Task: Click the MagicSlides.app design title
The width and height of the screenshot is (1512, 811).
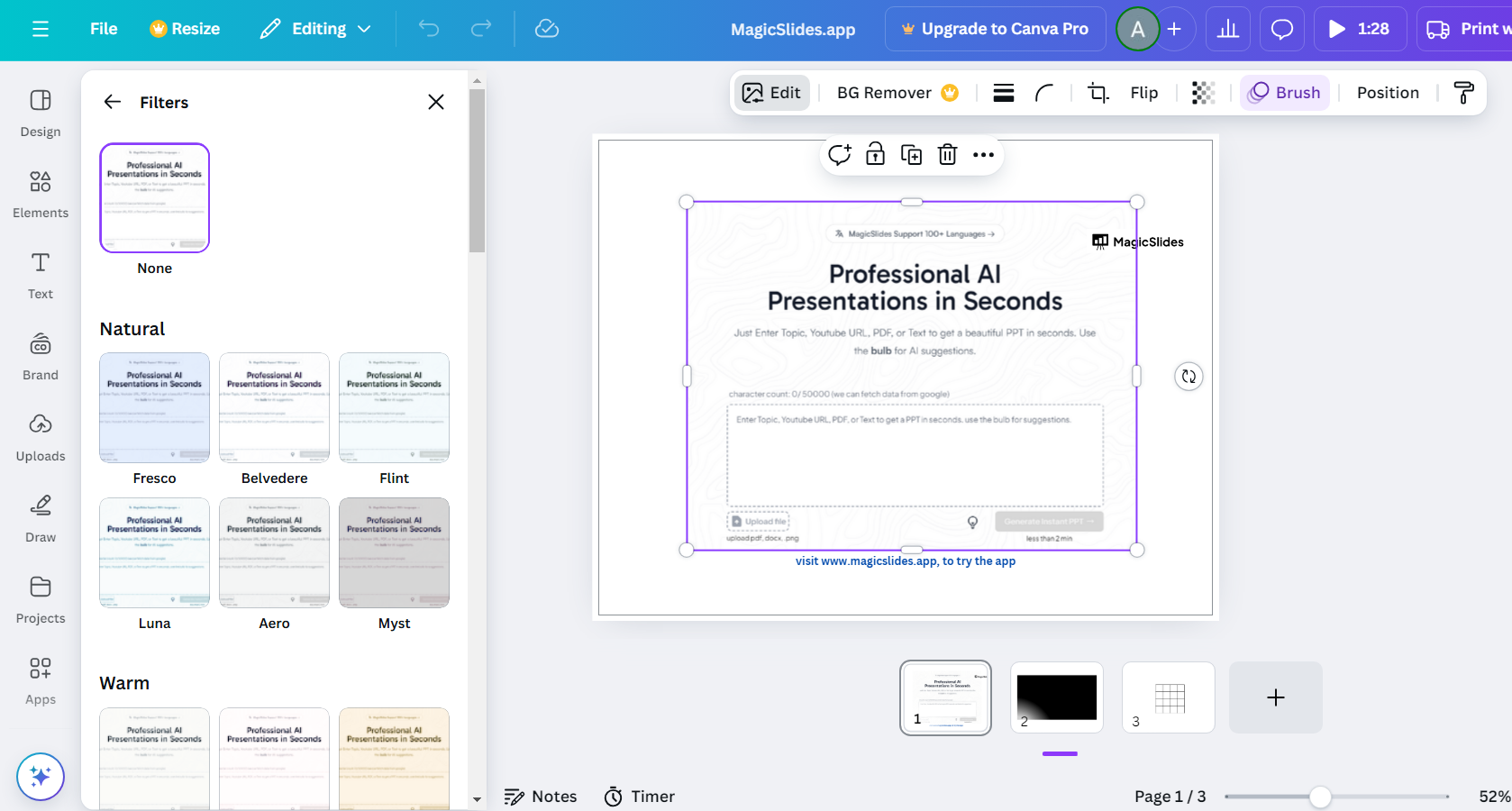Action: tap(793, 30)
